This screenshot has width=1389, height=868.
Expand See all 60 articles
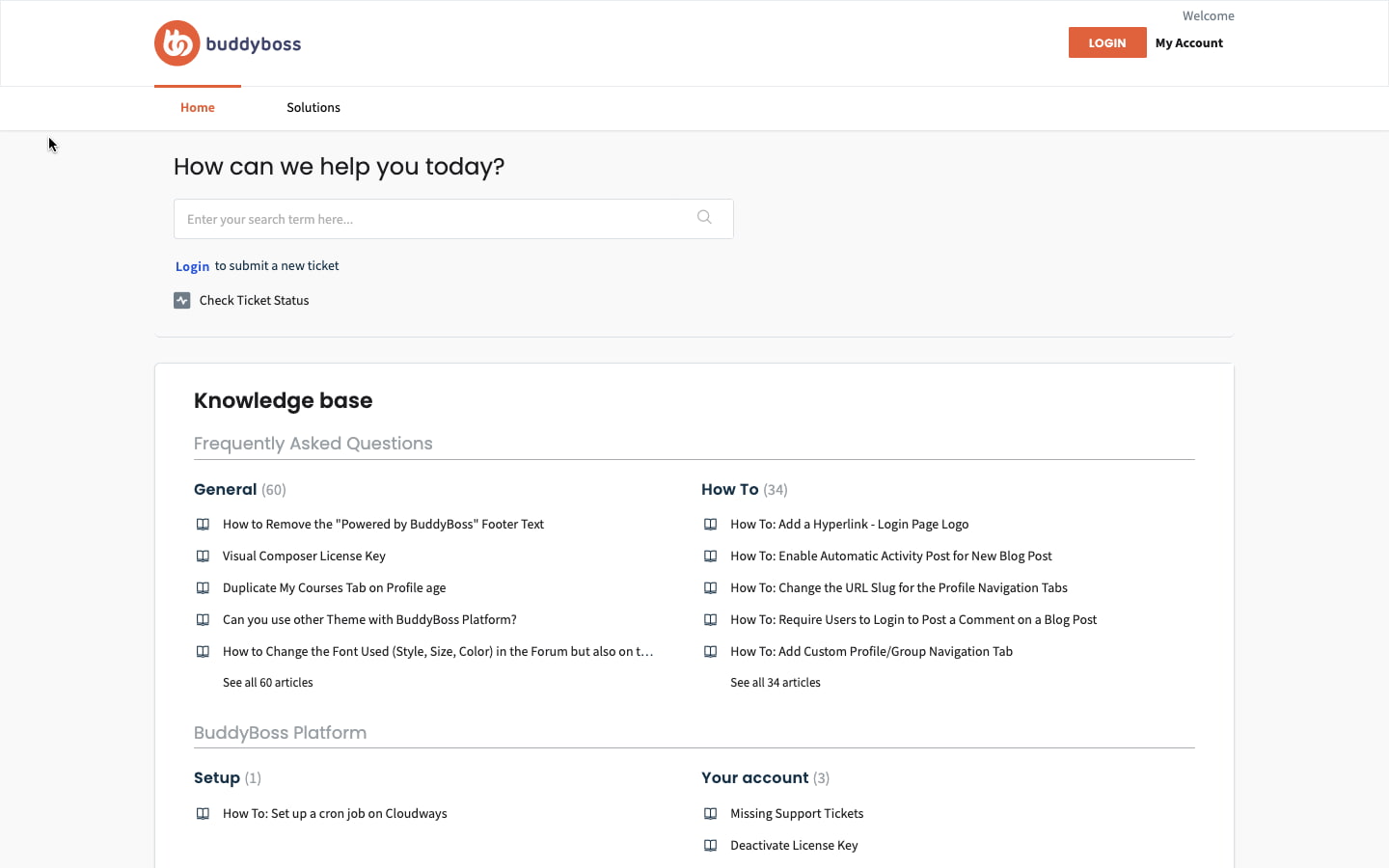tap(267, 683)
